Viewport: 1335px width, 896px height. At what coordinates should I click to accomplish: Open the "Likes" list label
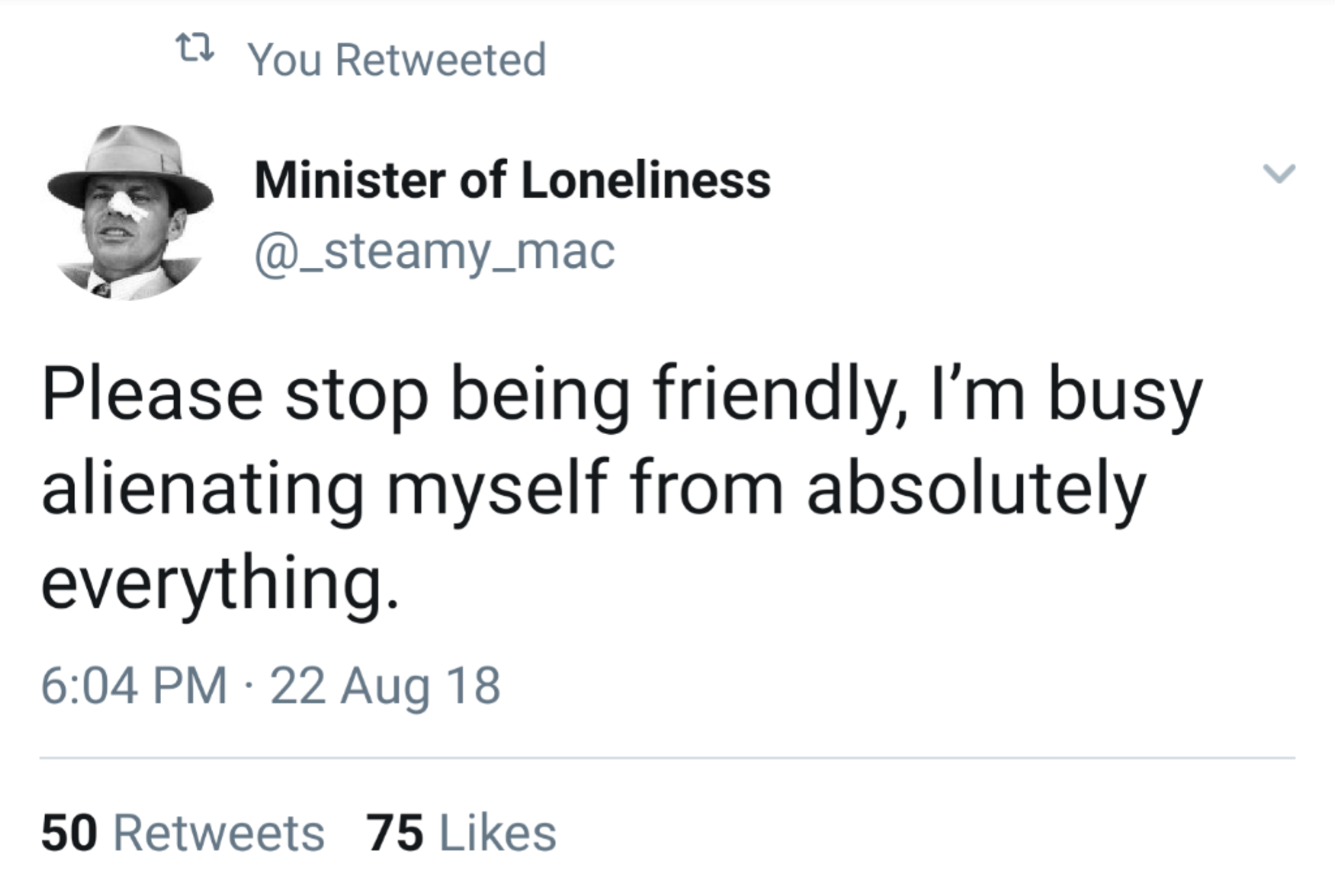coord(498,833)
